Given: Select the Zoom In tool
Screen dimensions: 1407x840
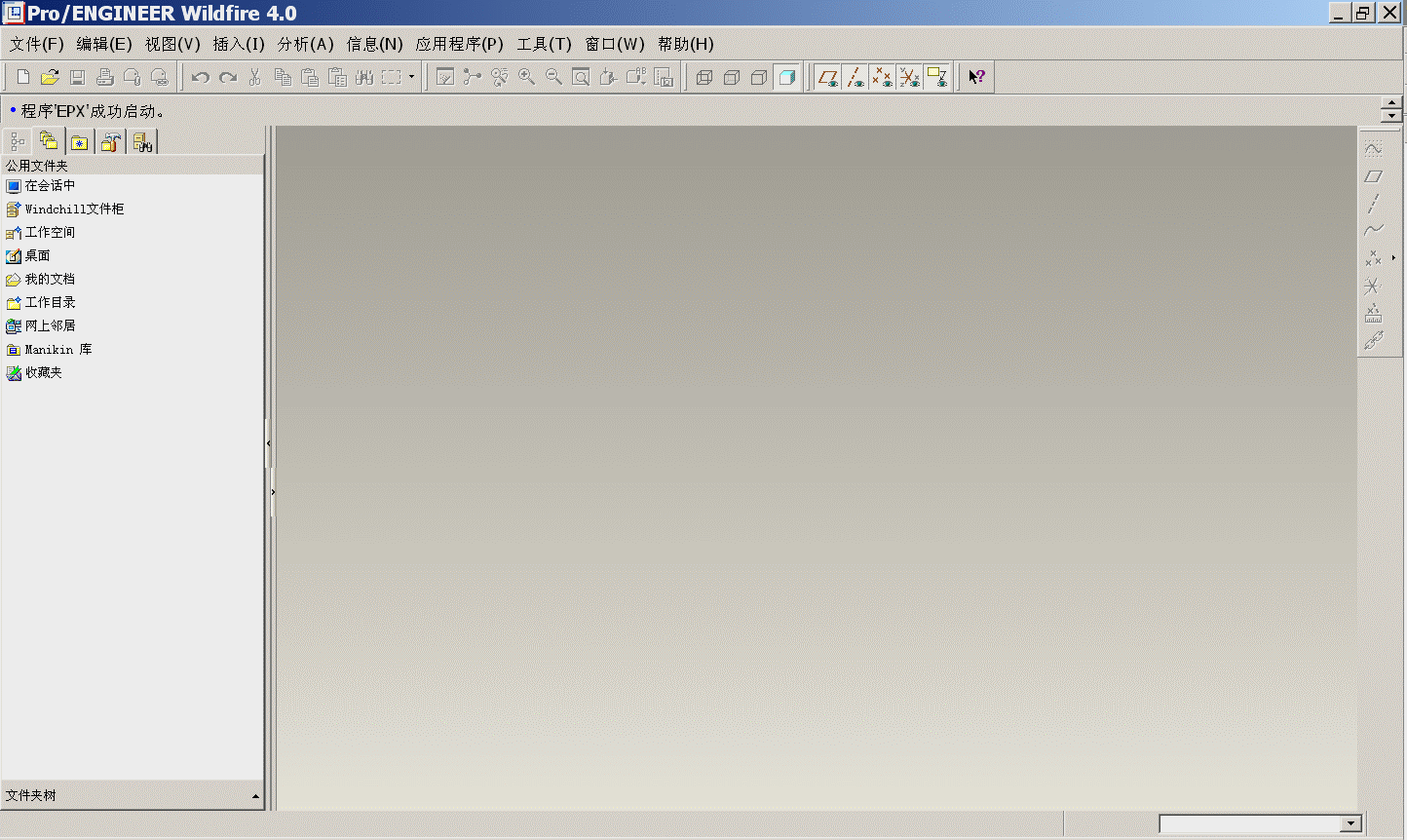Looking at the screenshot, I should (527, 76).
